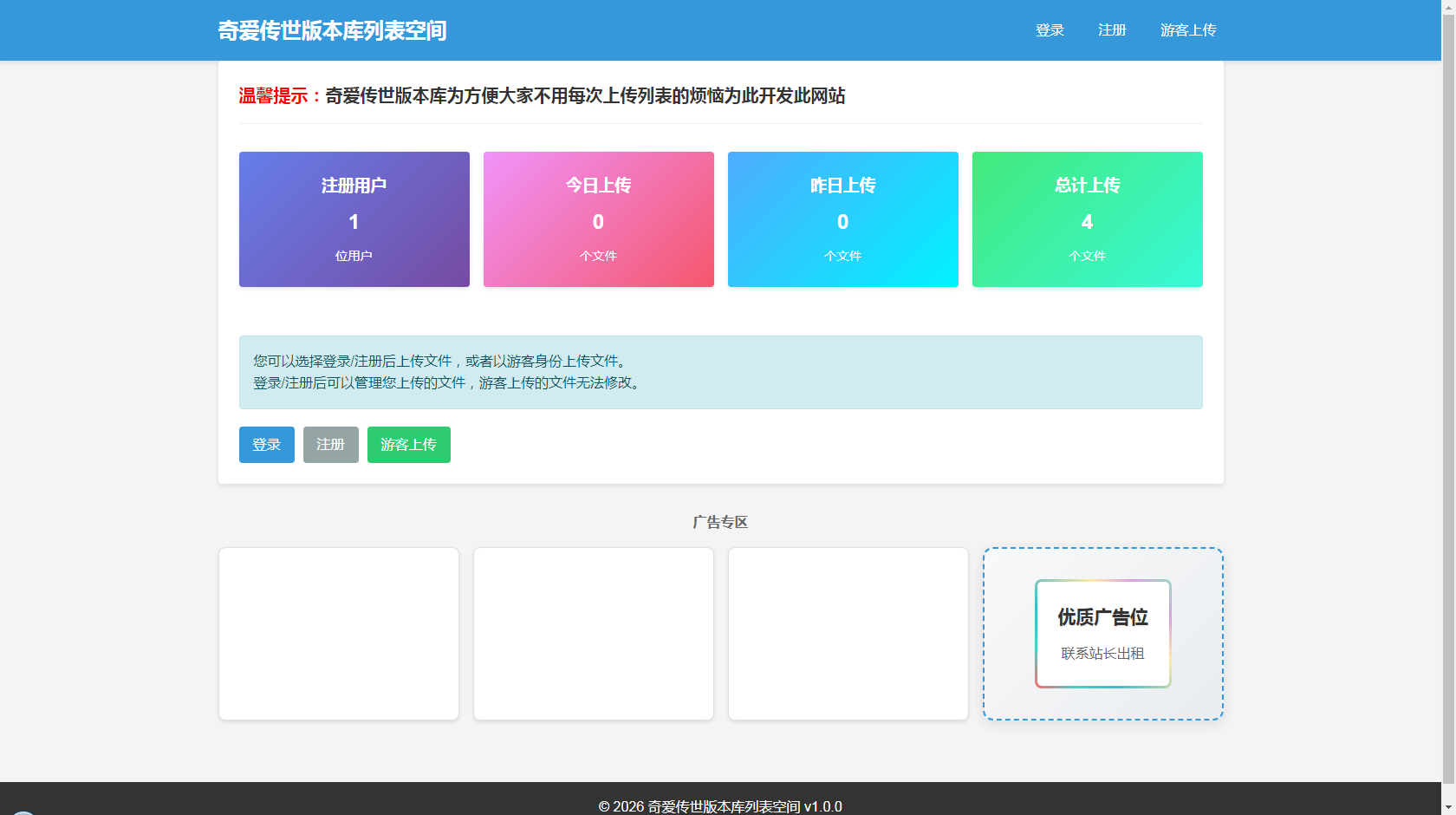Open the middle blank ad card
1456x815 pixels.
point(594,634)
